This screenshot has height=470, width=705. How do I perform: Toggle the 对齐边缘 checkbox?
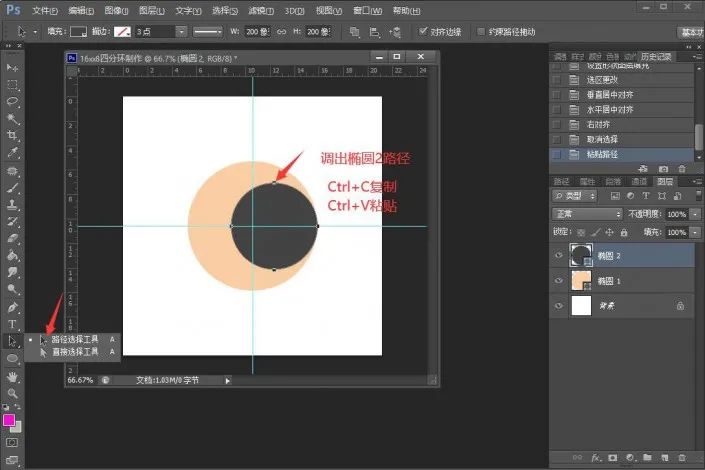(423, 31)
